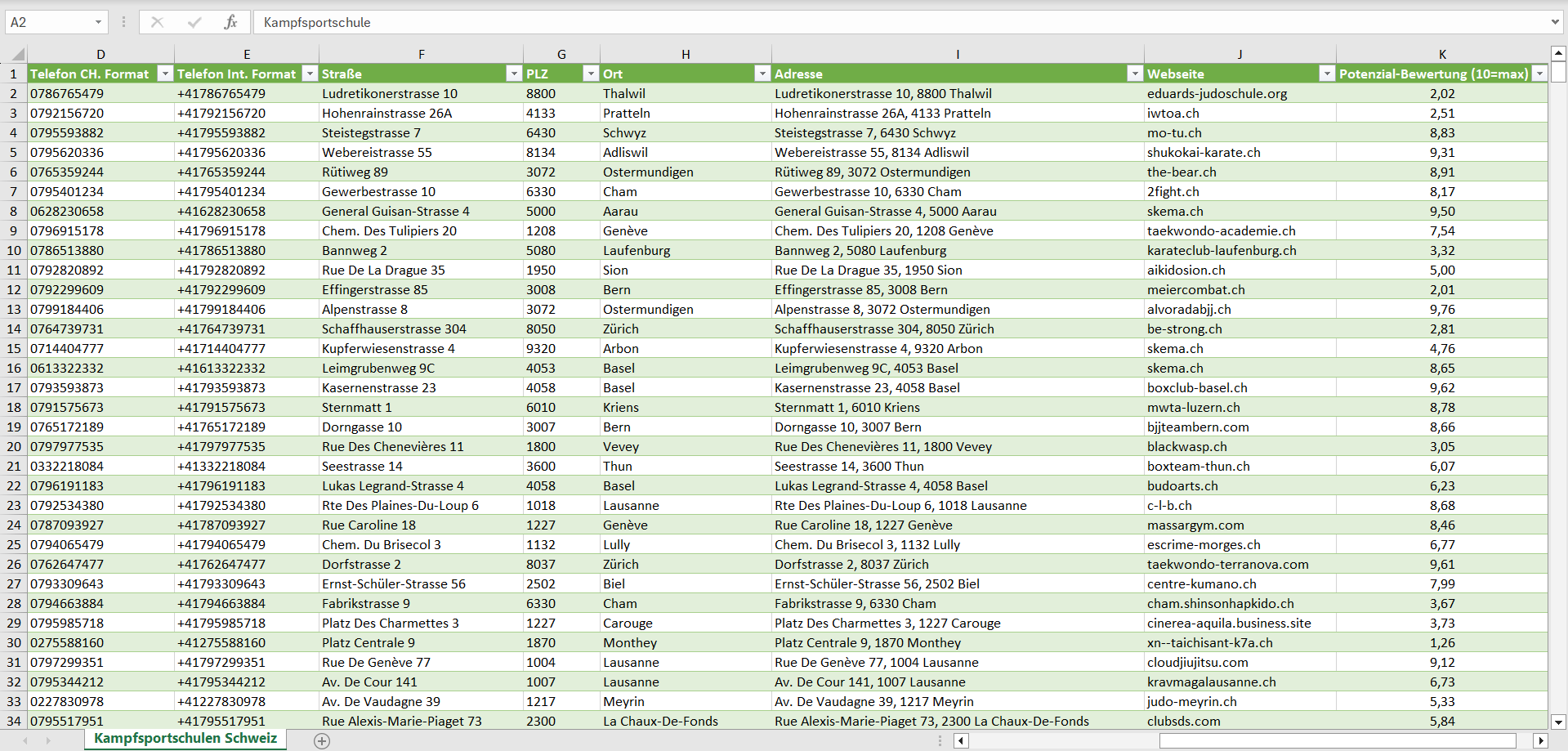Click cell Kupferwiesenstrasse 4, 9320 Arbon

click(x=958, y=348)
